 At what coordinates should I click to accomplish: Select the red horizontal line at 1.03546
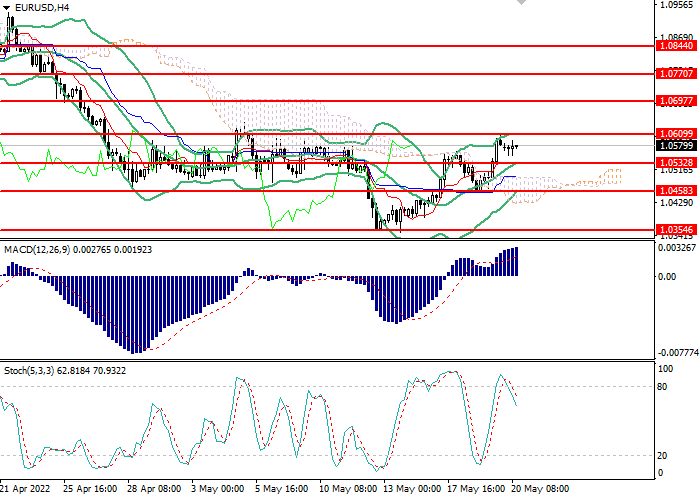pos(328,230)
